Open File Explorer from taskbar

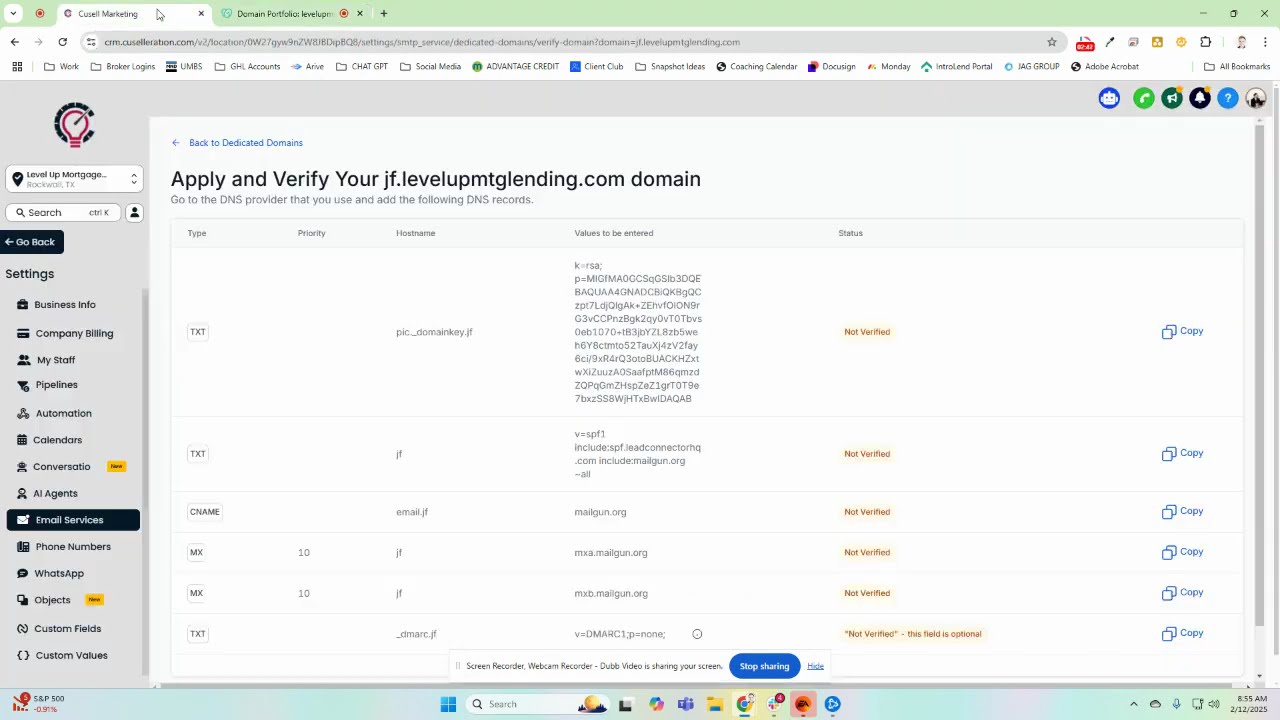click(x=714, y=704)
